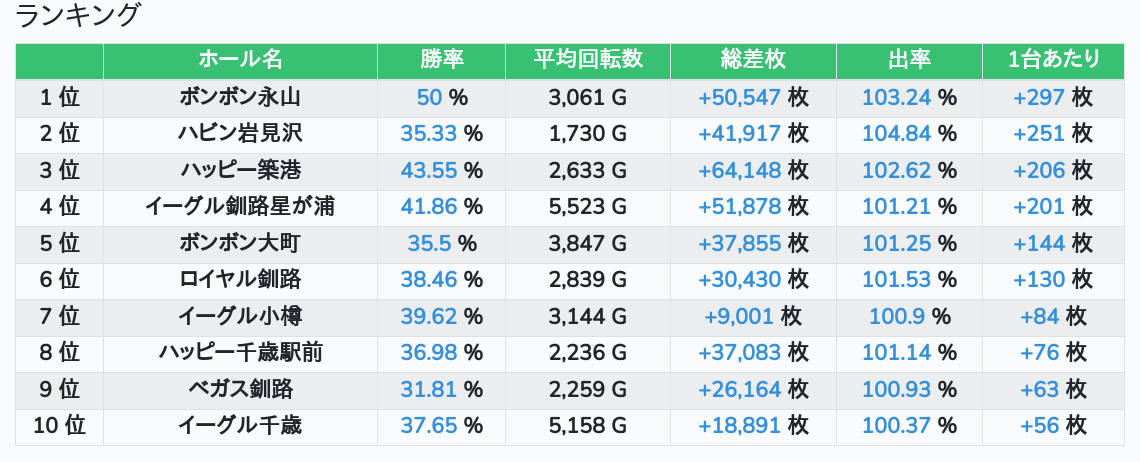Select the 出率 column header
This screenshot has height=462, width=1140.
pos(909,60)
